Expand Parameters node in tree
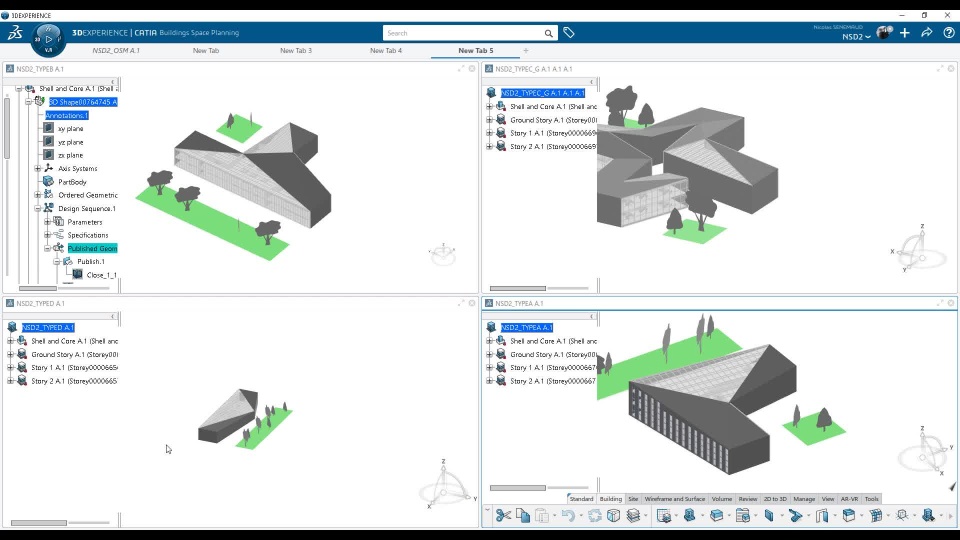The height and width of the screenshot is (540, 960). click(48, 222)
